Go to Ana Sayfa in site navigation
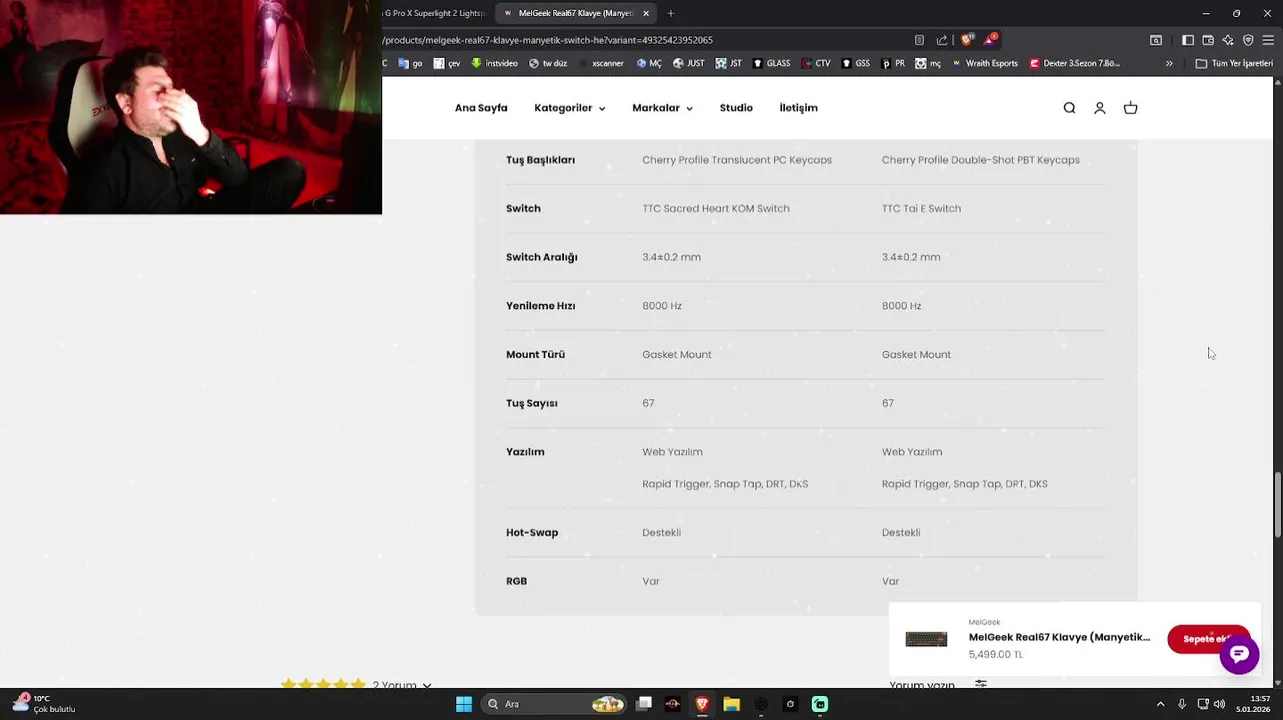This screenshot has width=1283, height=720. [x=481, y=108]
